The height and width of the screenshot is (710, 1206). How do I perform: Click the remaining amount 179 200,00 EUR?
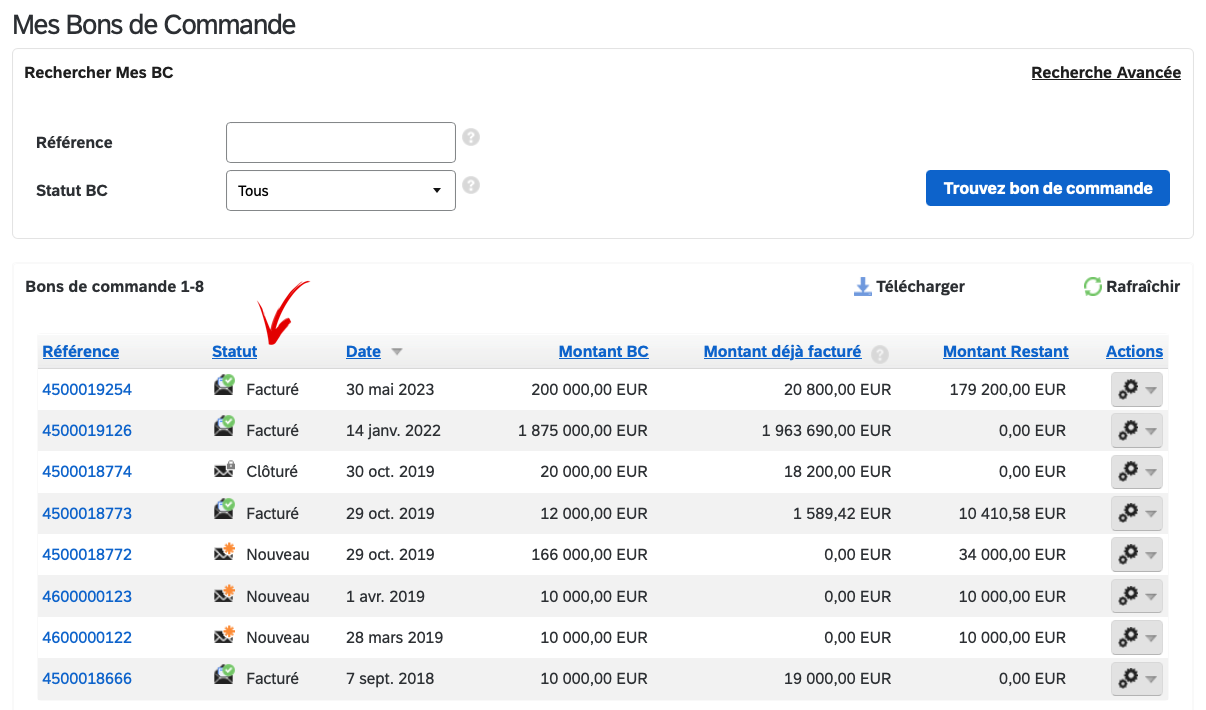(1008, 389)
